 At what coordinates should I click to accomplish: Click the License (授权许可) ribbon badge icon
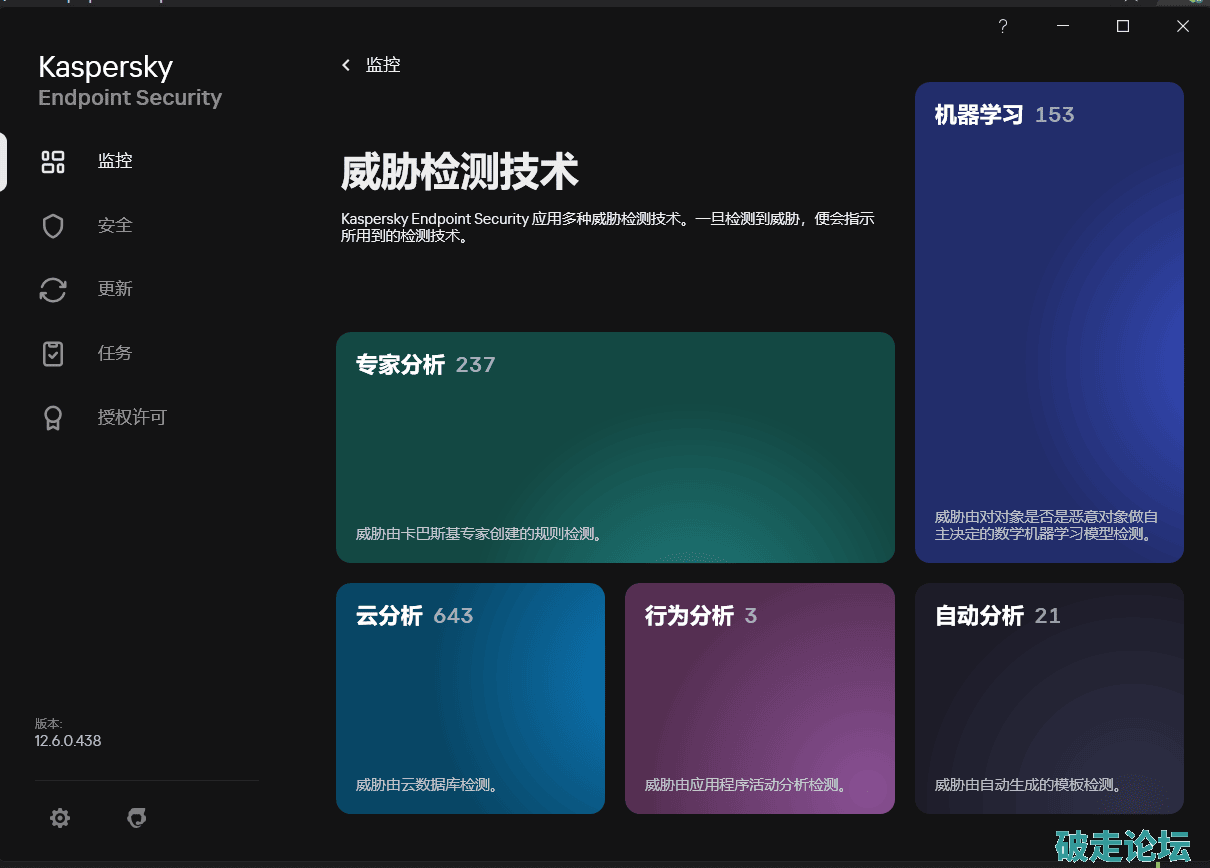[53, 418]
